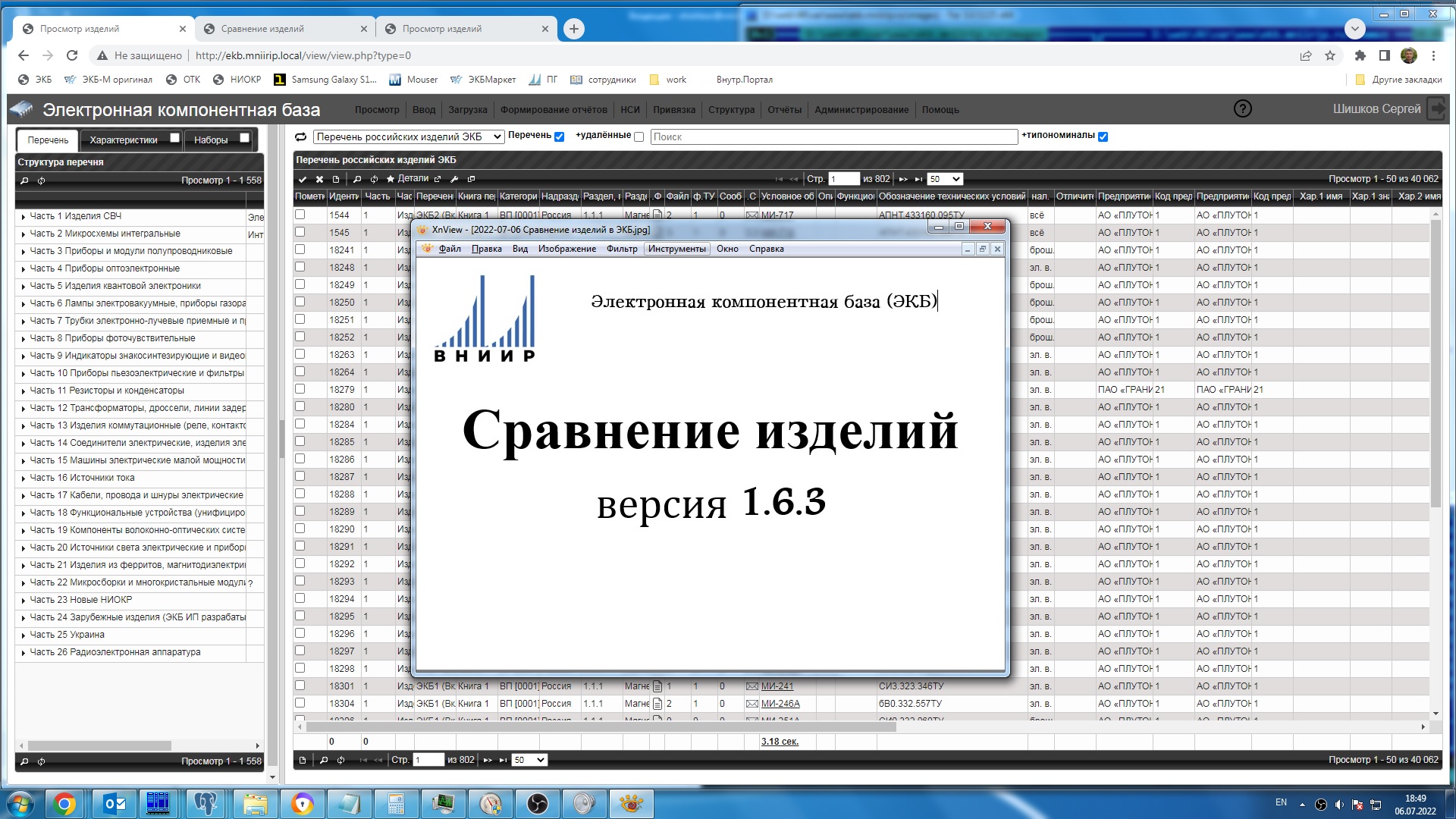Open the bottom rows-per-page dropdown showing 50

[x=529, y=760]
